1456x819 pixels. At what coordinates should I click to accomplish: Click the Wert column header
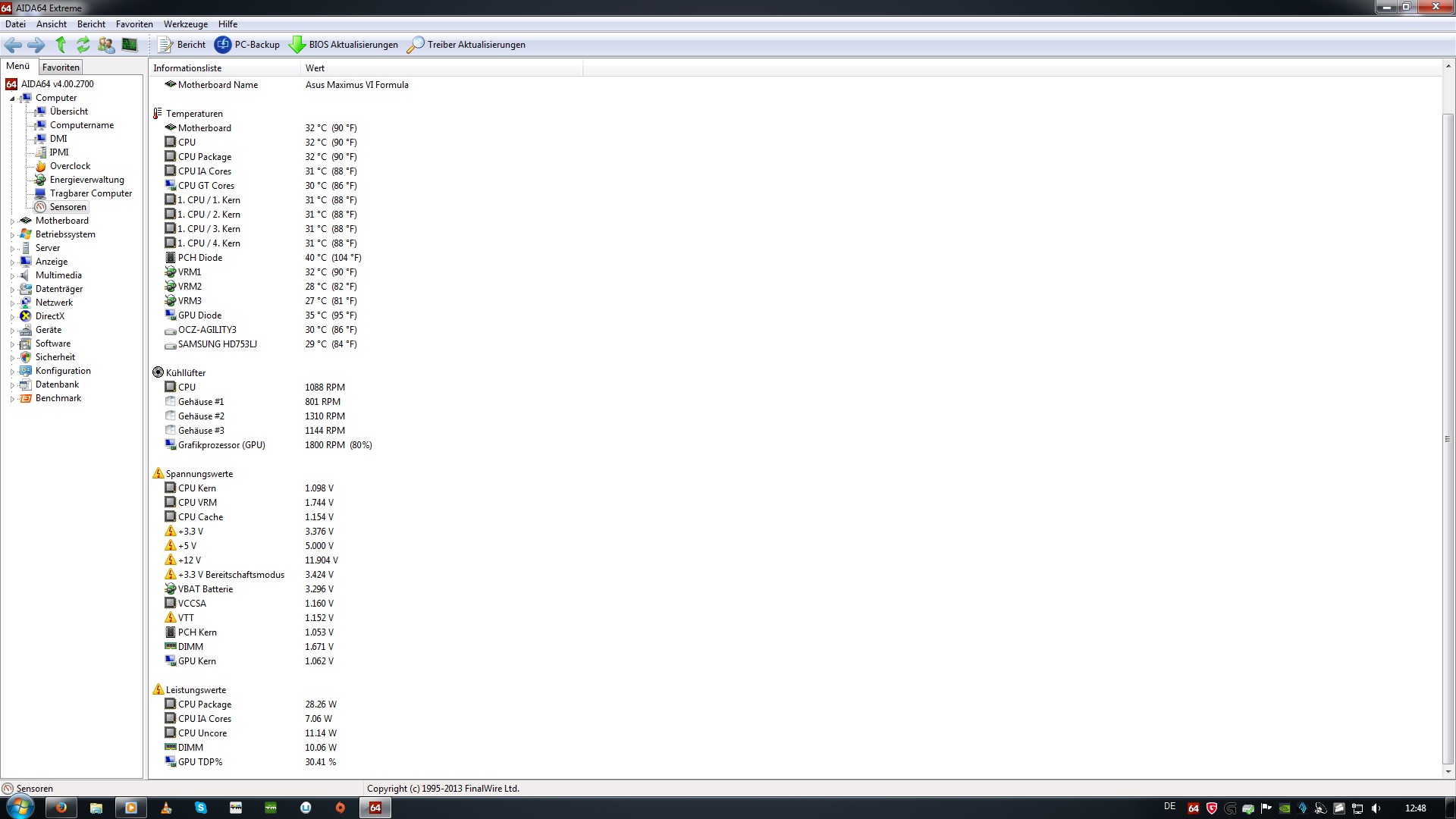pos(315,68)
